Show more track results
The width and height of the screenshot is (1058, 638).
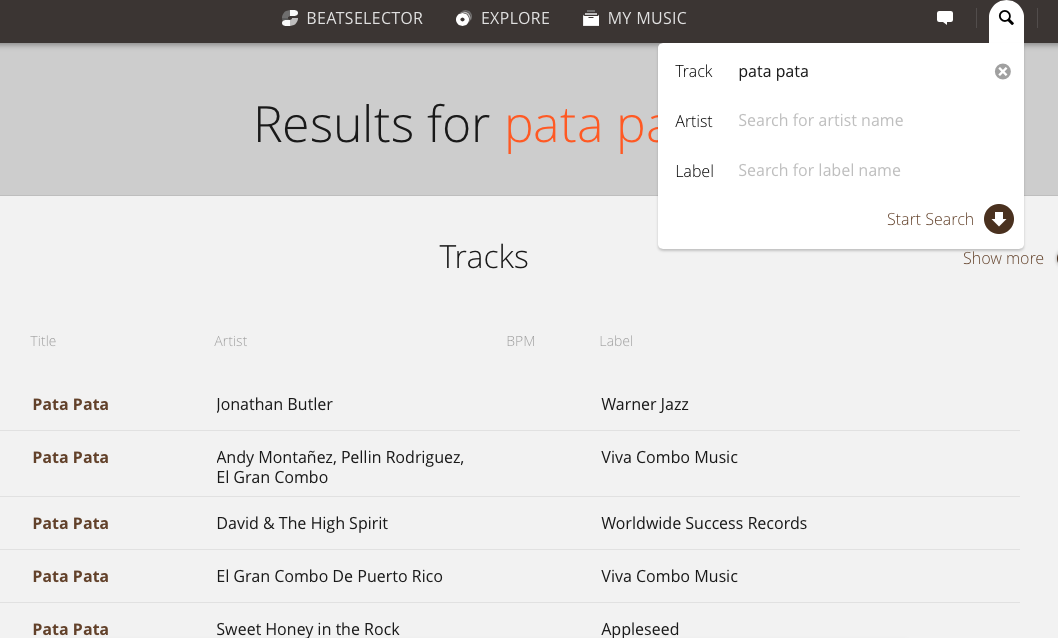[1003, 258]
